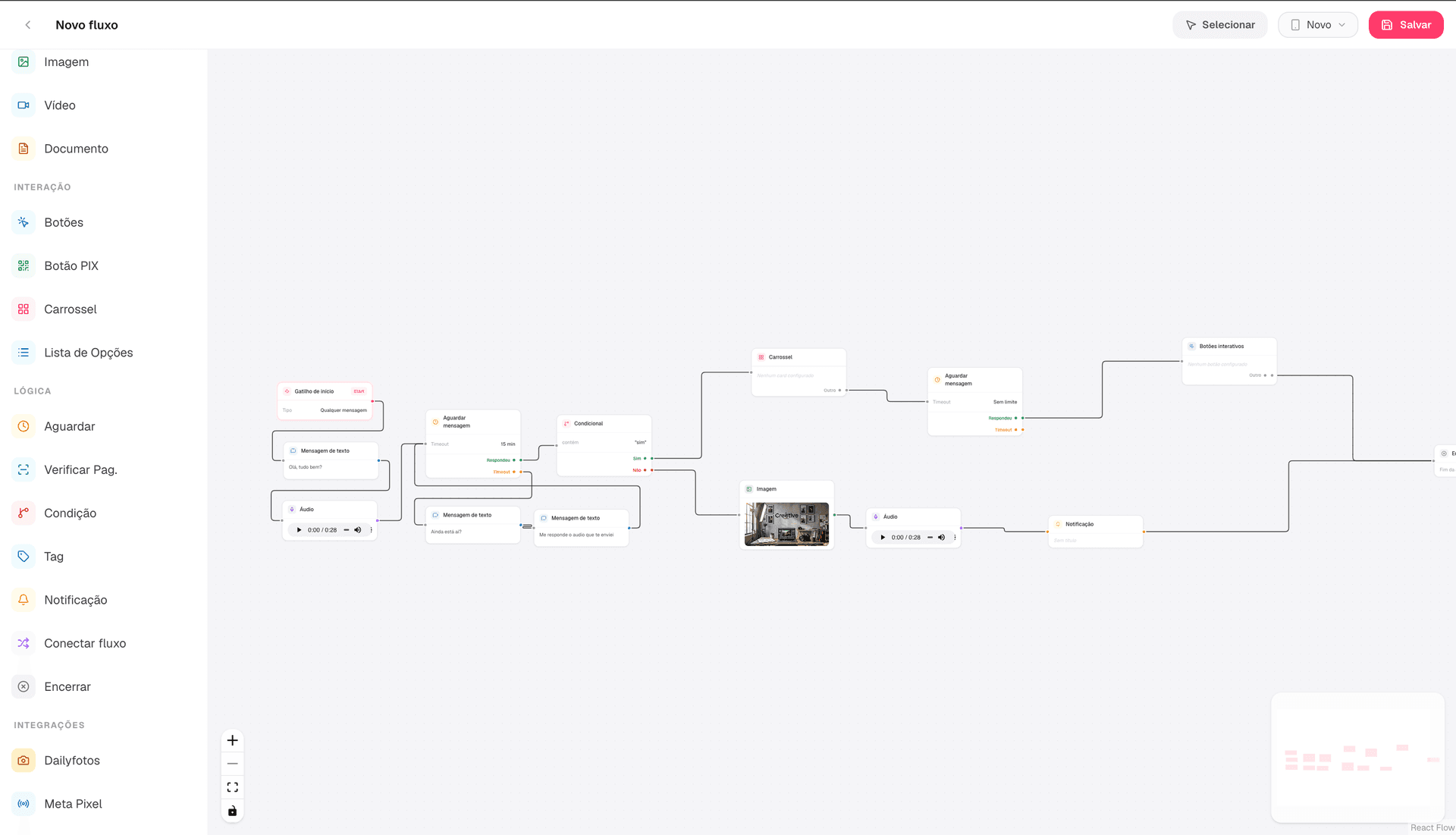Activate the Selecionar button
Image resolution: width=1456 pixels, height=835 pixels.
(x=1220, y=25)
